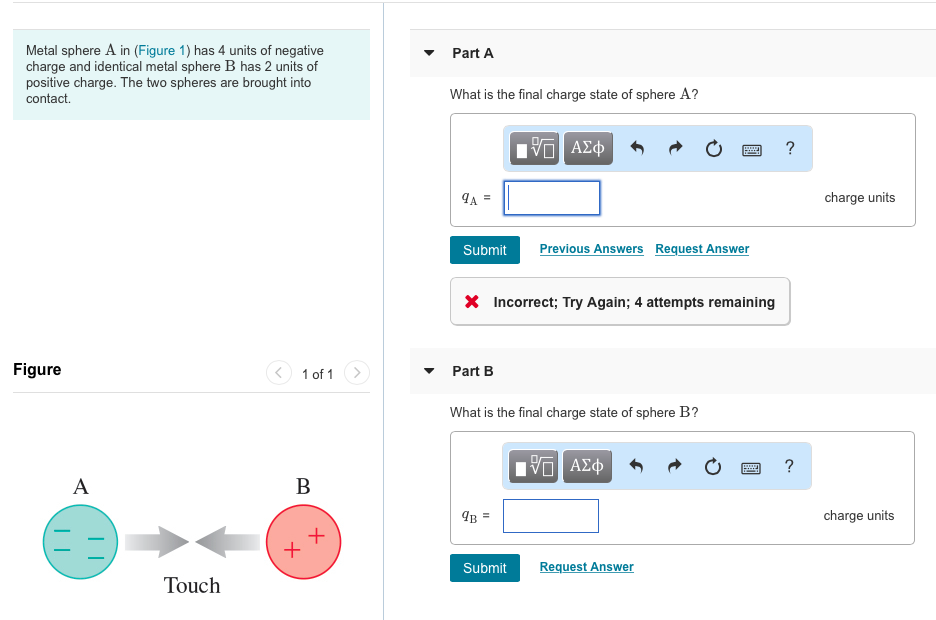Open help for Part A toolbar
Viewport: 936px width, 620px height.
pyautogui.click(x=790, y=149)
